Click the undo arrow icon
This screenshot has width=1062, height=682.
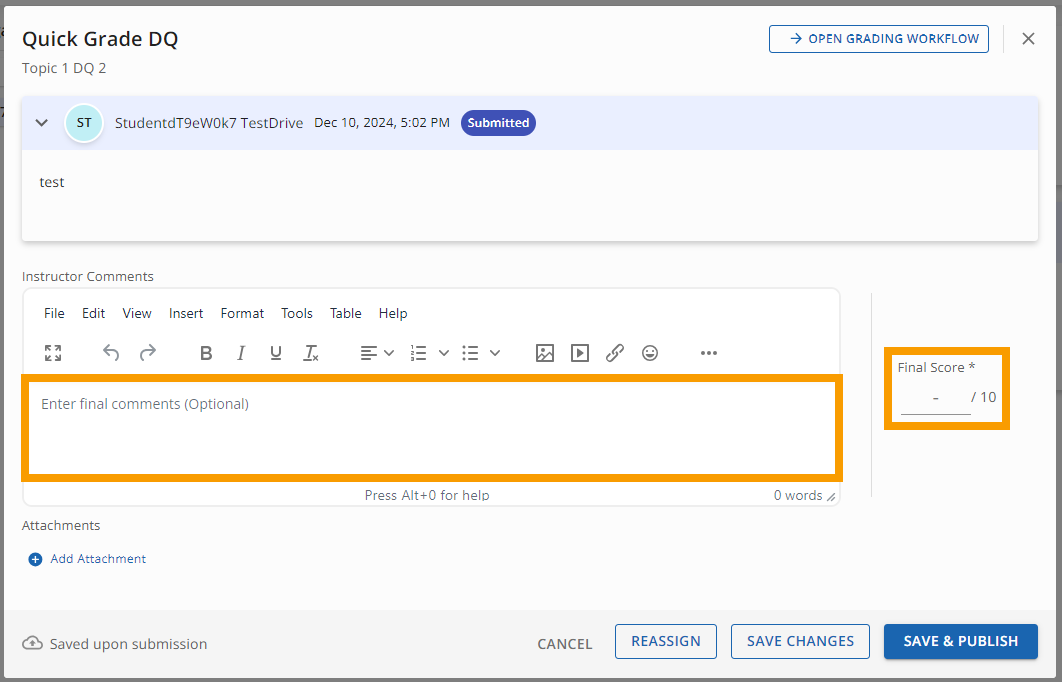coord(111,353)
